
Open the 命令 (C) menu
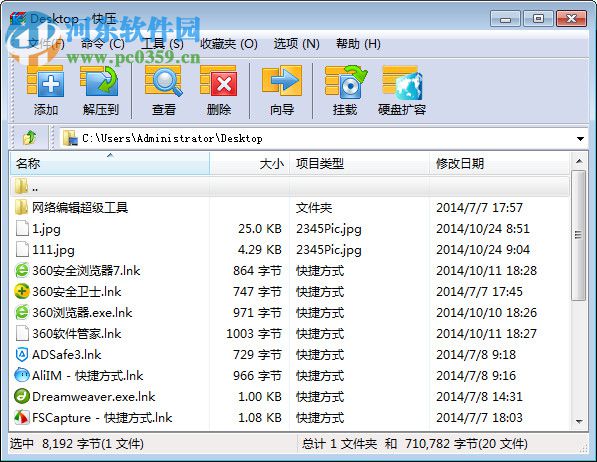[x=103, y=44]
